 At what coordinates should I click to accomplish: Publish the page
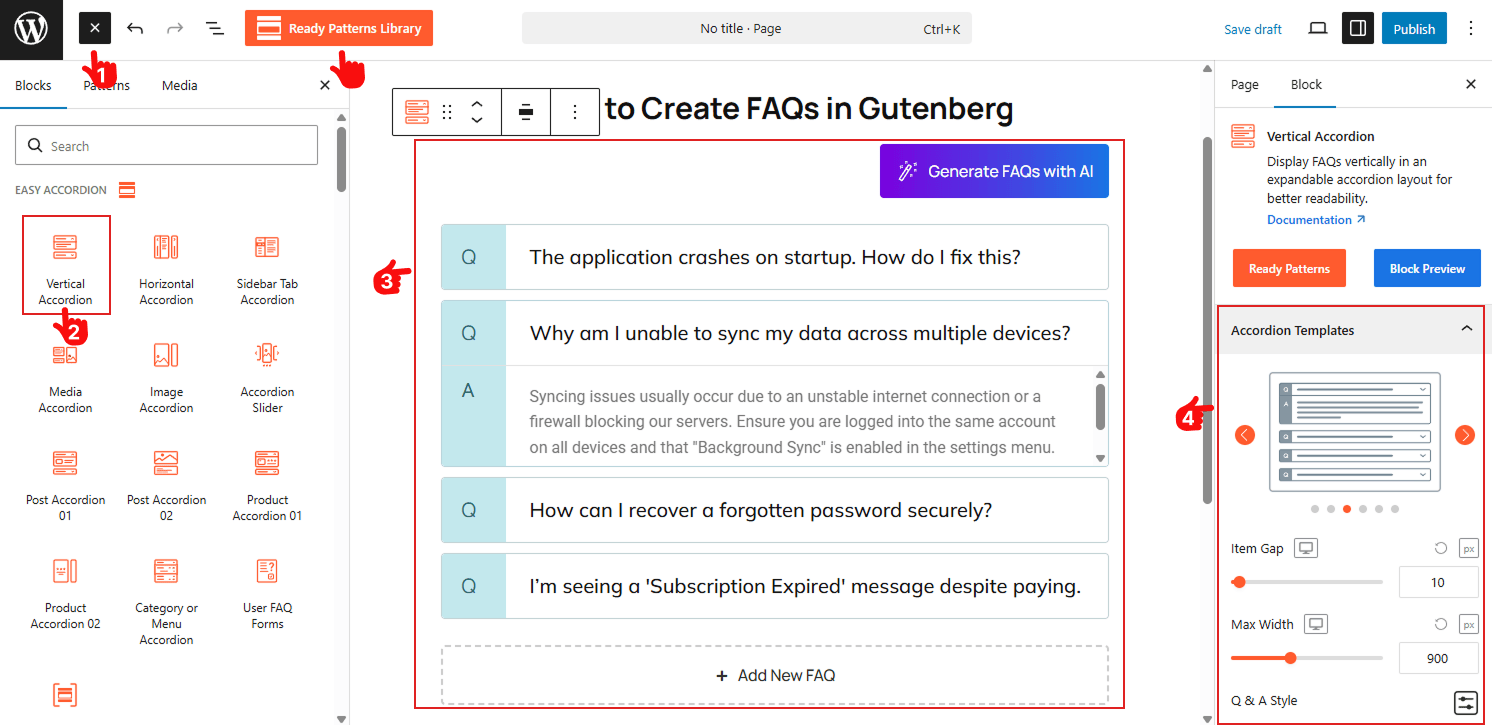[1414, 29]
